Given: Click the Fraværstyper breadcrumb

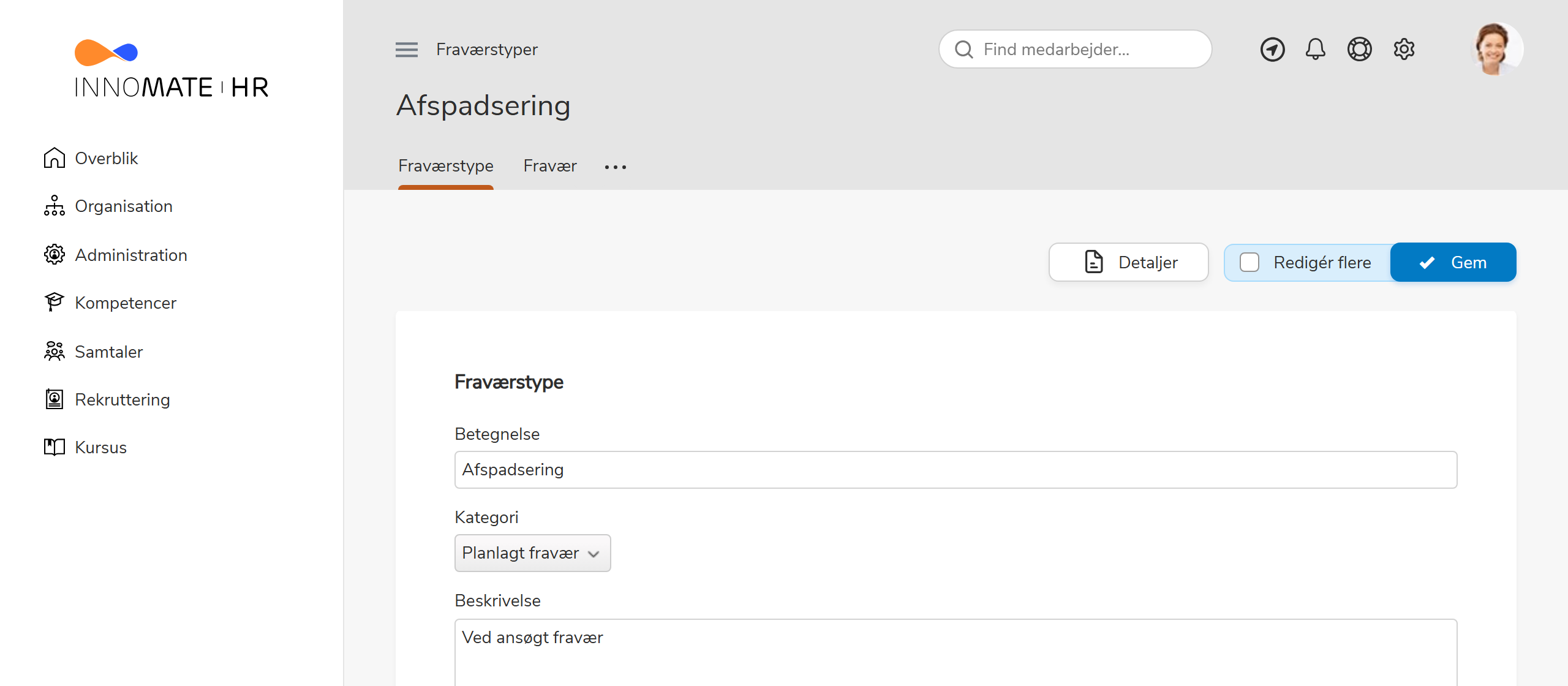Looking at the screenshot, I should pos(487,50).
